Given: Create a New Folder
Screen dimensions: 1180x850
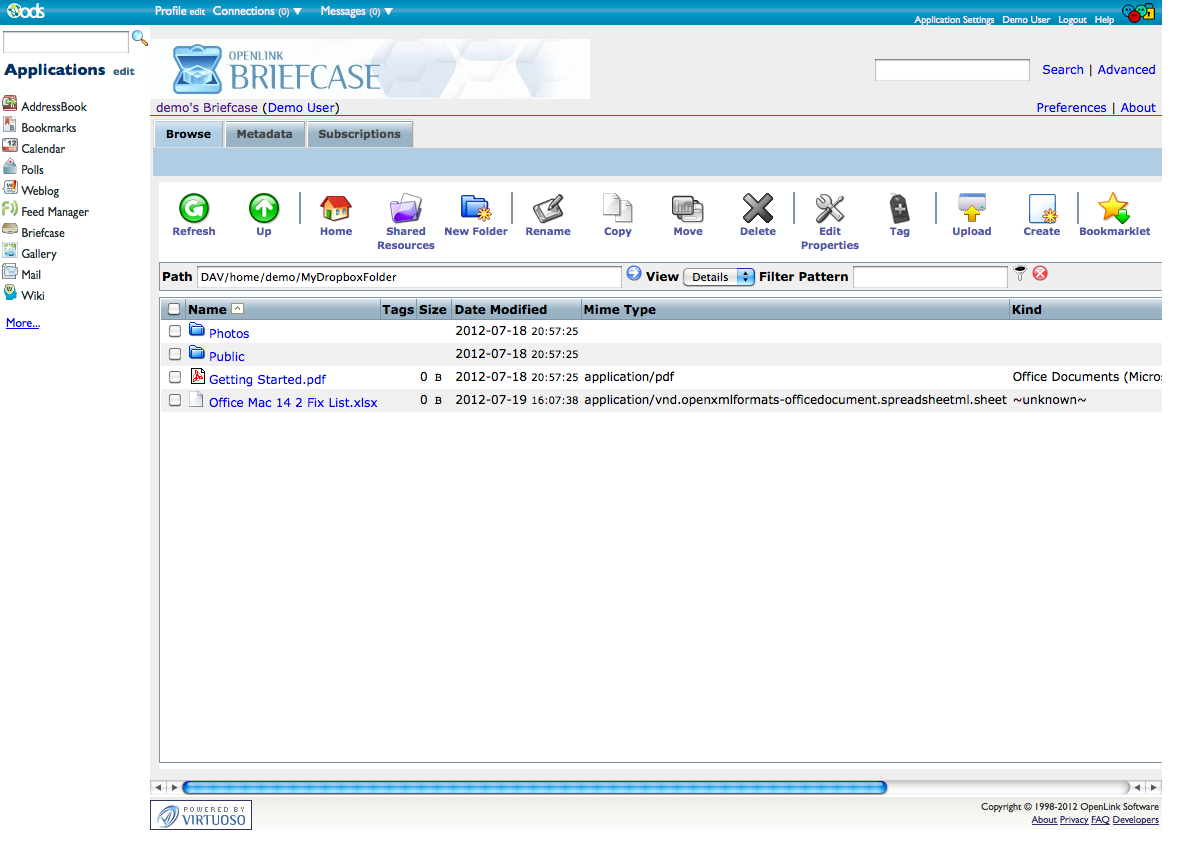Looking at the screenshot, I should 475,209.
